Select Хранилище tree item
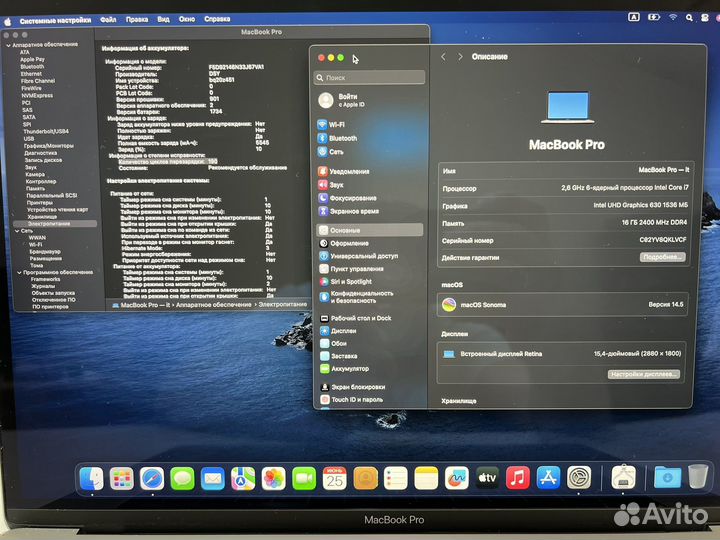Viewport: 720px width, 540px height. coord(42,217)
